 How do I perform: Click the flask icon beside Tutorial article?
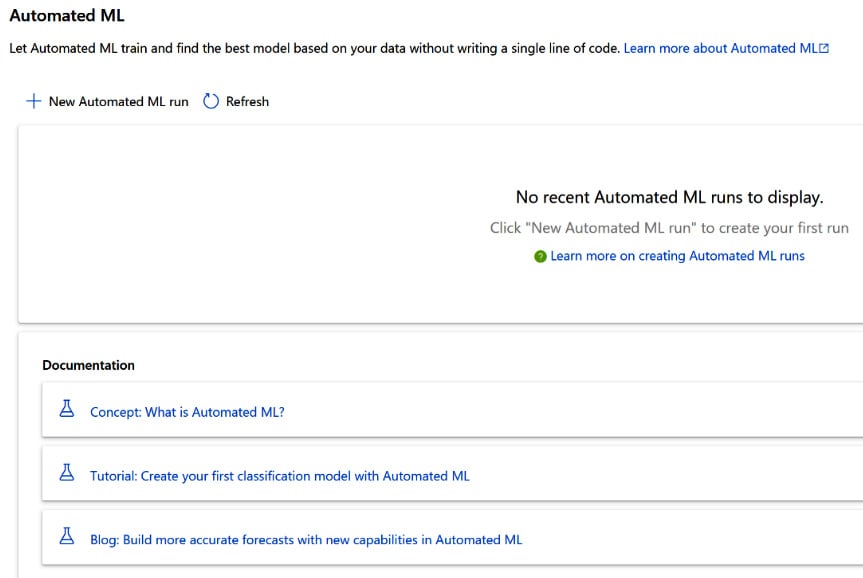[67, 472]
